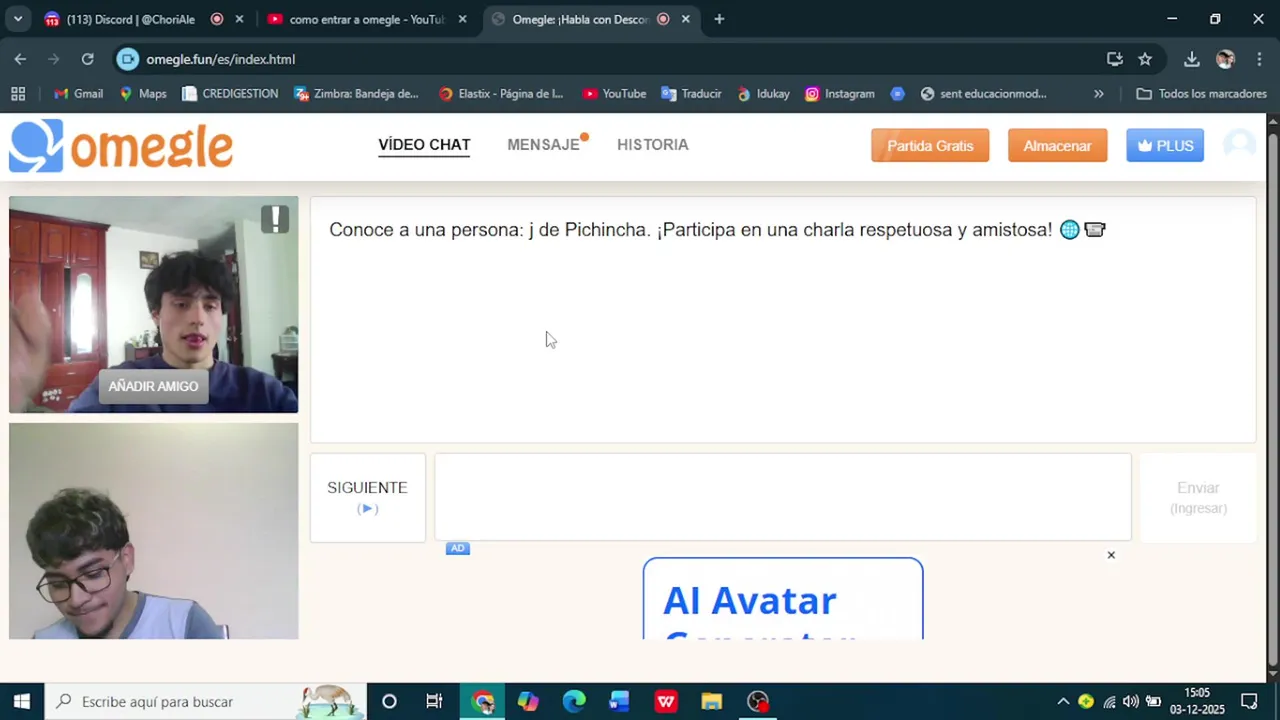Focus the chat message input
Screen dimensions: 1280x720
coord(783,497)
